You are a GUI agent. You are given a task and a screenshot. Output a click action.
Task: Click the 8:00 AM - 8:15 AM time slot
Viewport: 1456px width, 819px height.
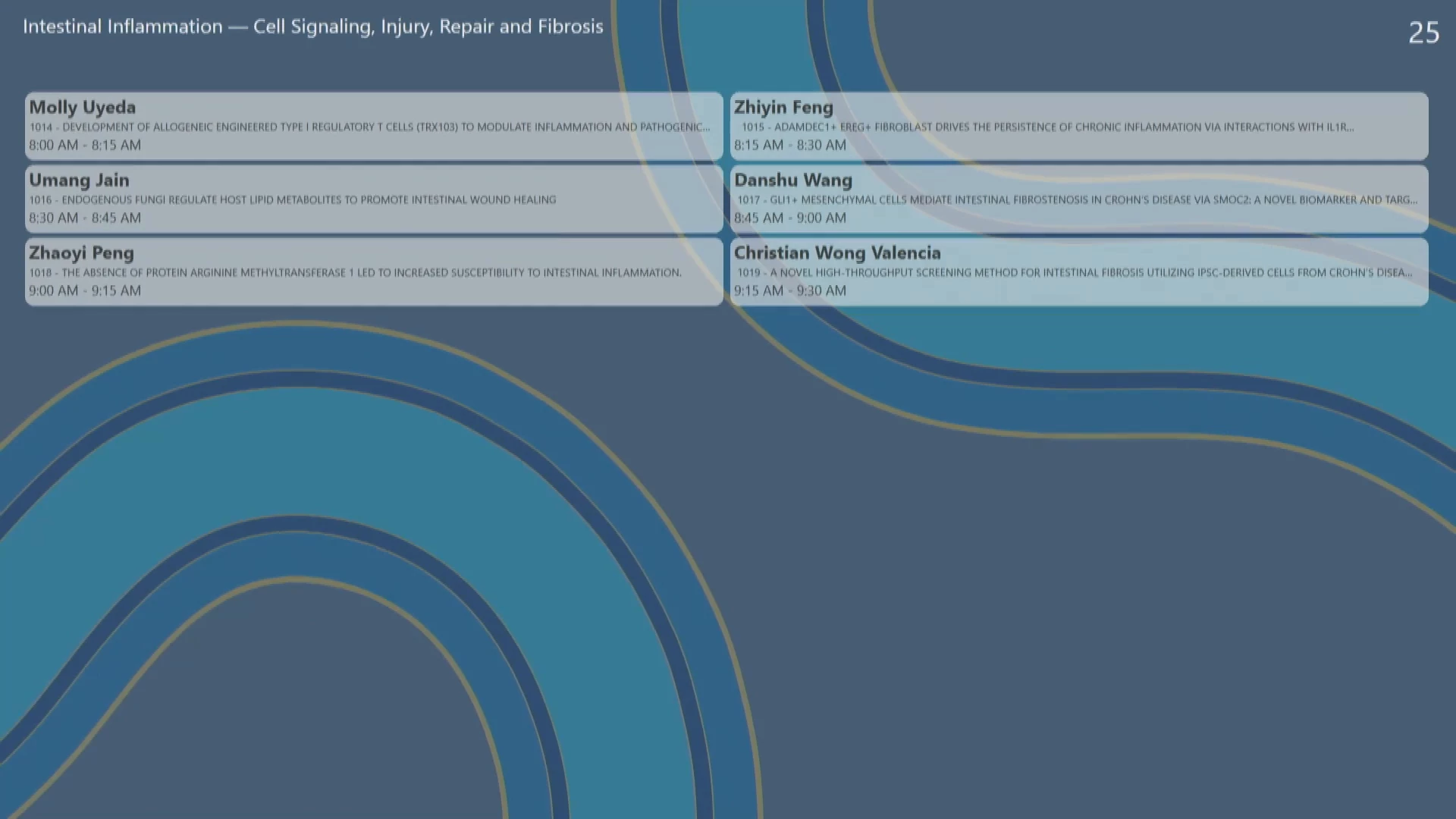click(x=85, y=146)
